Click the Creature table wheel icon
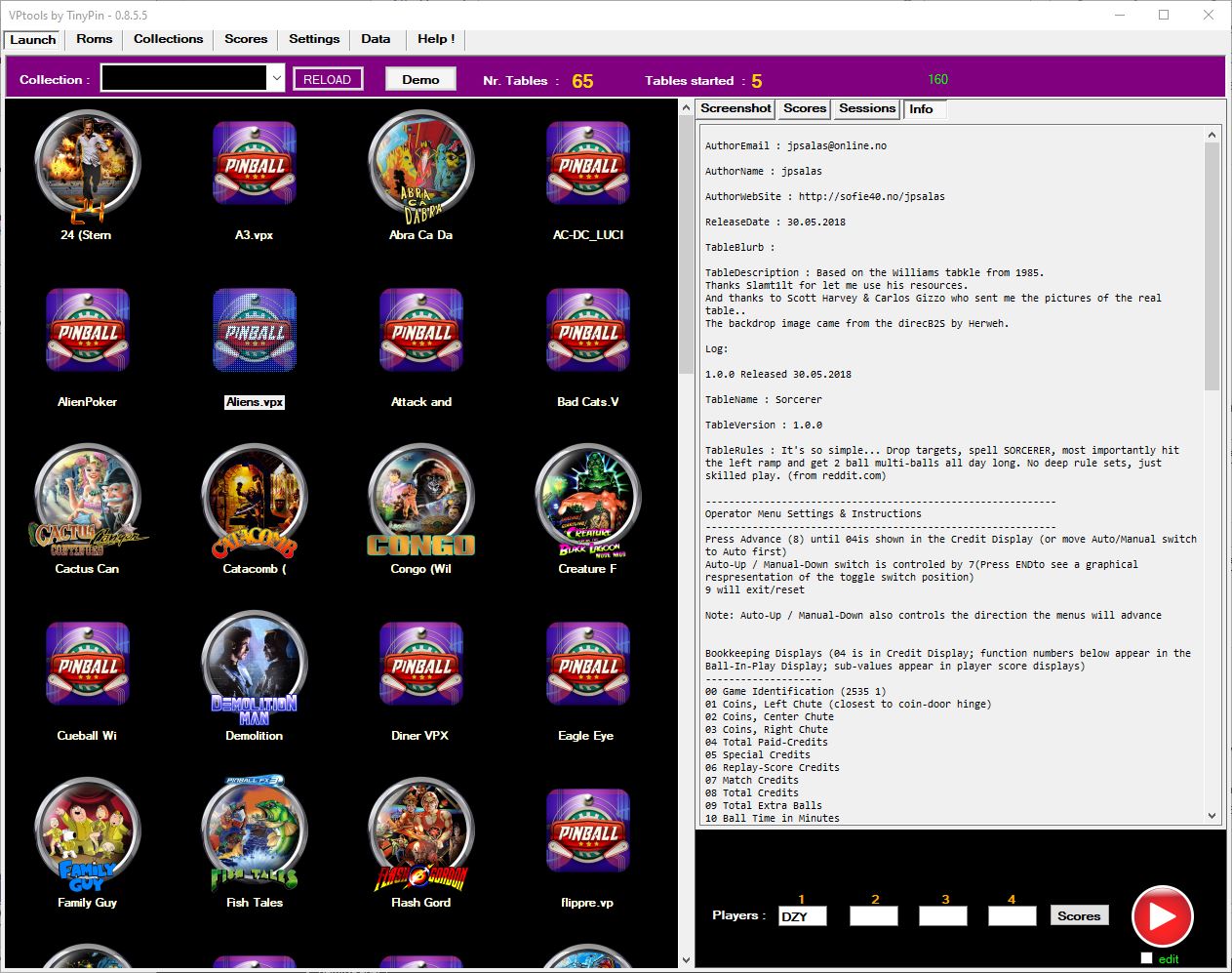Viewport: 1232px width, 973px height. click(587, 499)
